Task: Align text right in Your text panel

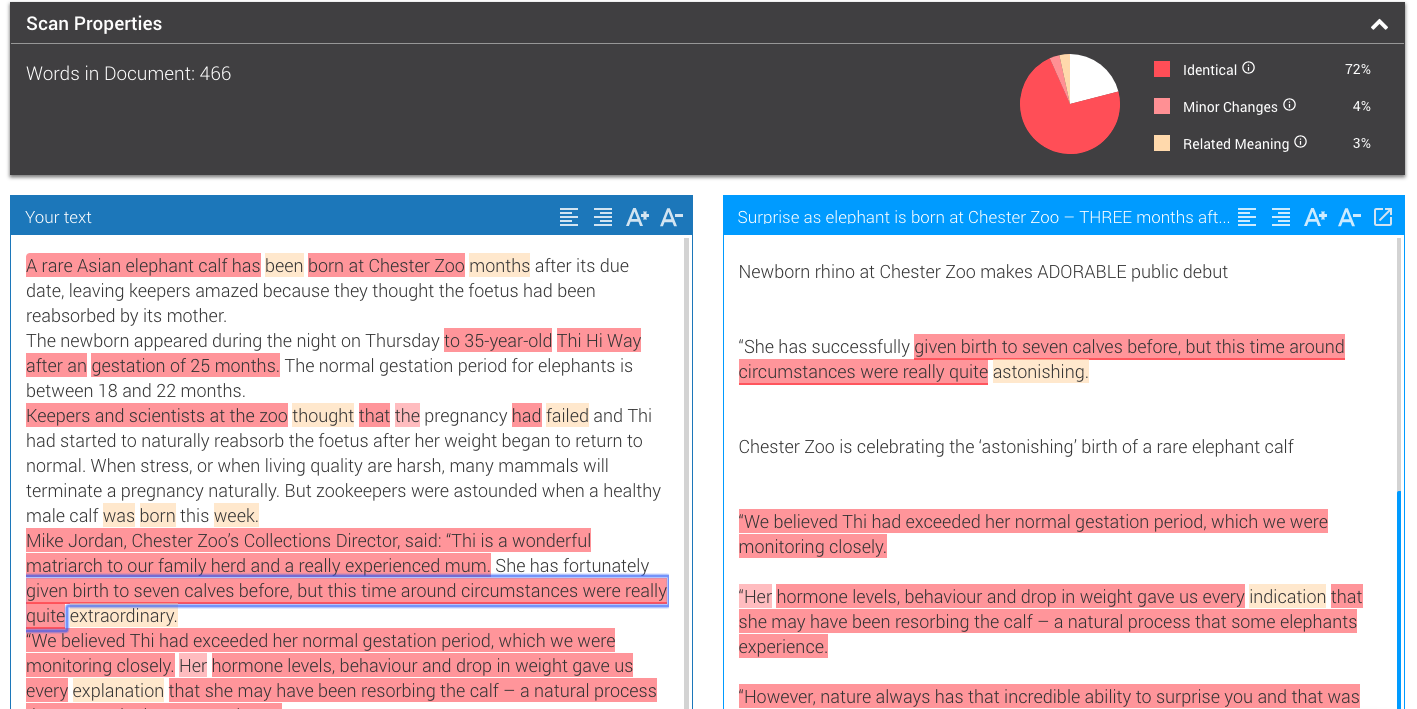Action: pos(603,217)
